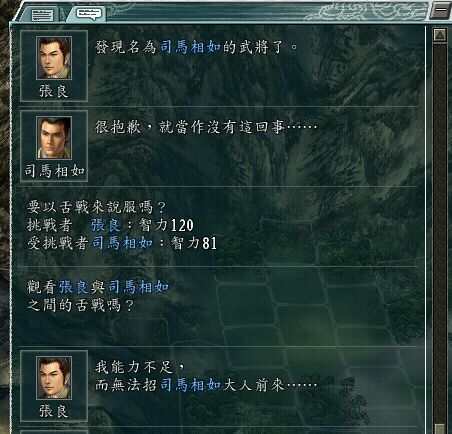
Task: Click the blue 司馬相如 name beside 受挑戰者
Action: click(x=122, y=243)
